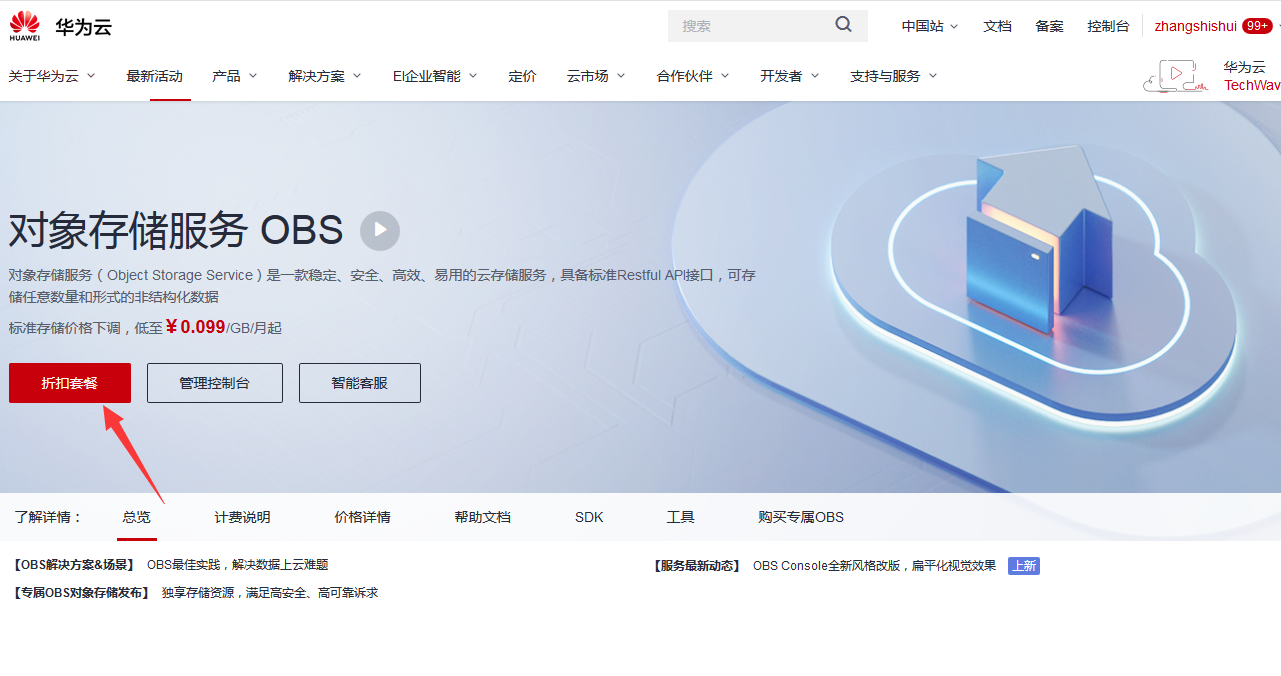Open the TechWave banner thumbnail
The height and width of the screenshot is (676, 1281).
pos(1174,76)
